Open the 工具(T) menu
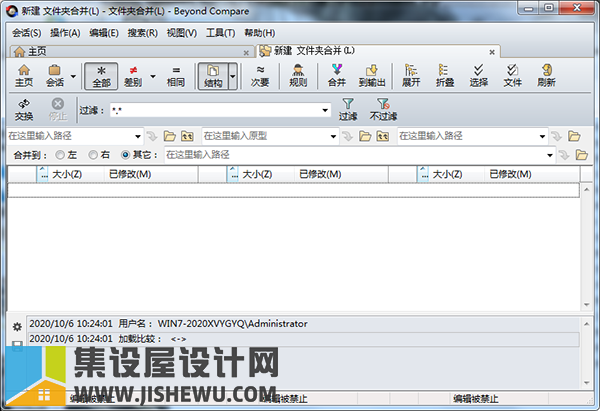The width and height of the screenshot is (600, 411). tap(220, 33)
